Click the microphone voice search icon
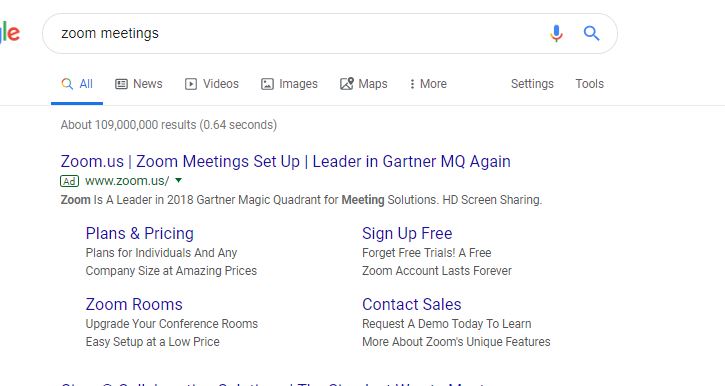This screenshot has width=725, height=386. coord(557,34)
